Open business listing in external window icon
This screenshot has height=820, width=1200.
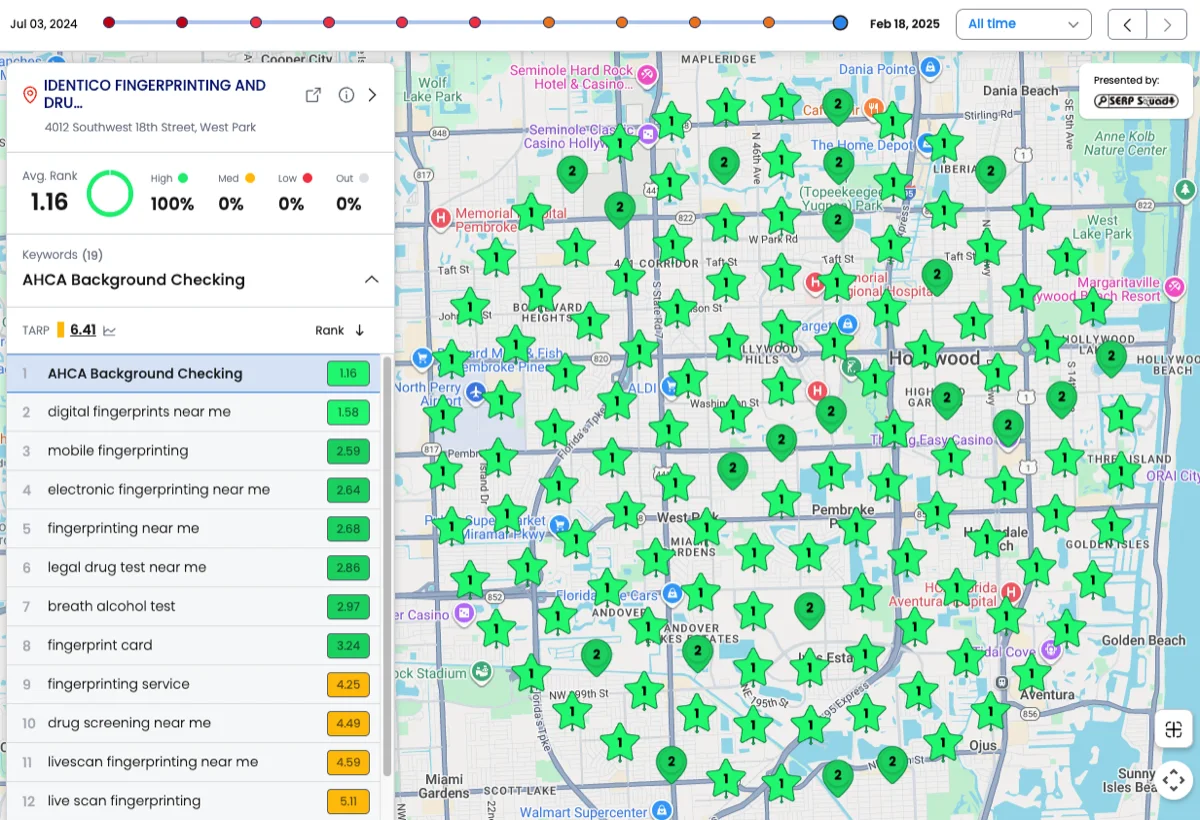click(x=313, y=95)
